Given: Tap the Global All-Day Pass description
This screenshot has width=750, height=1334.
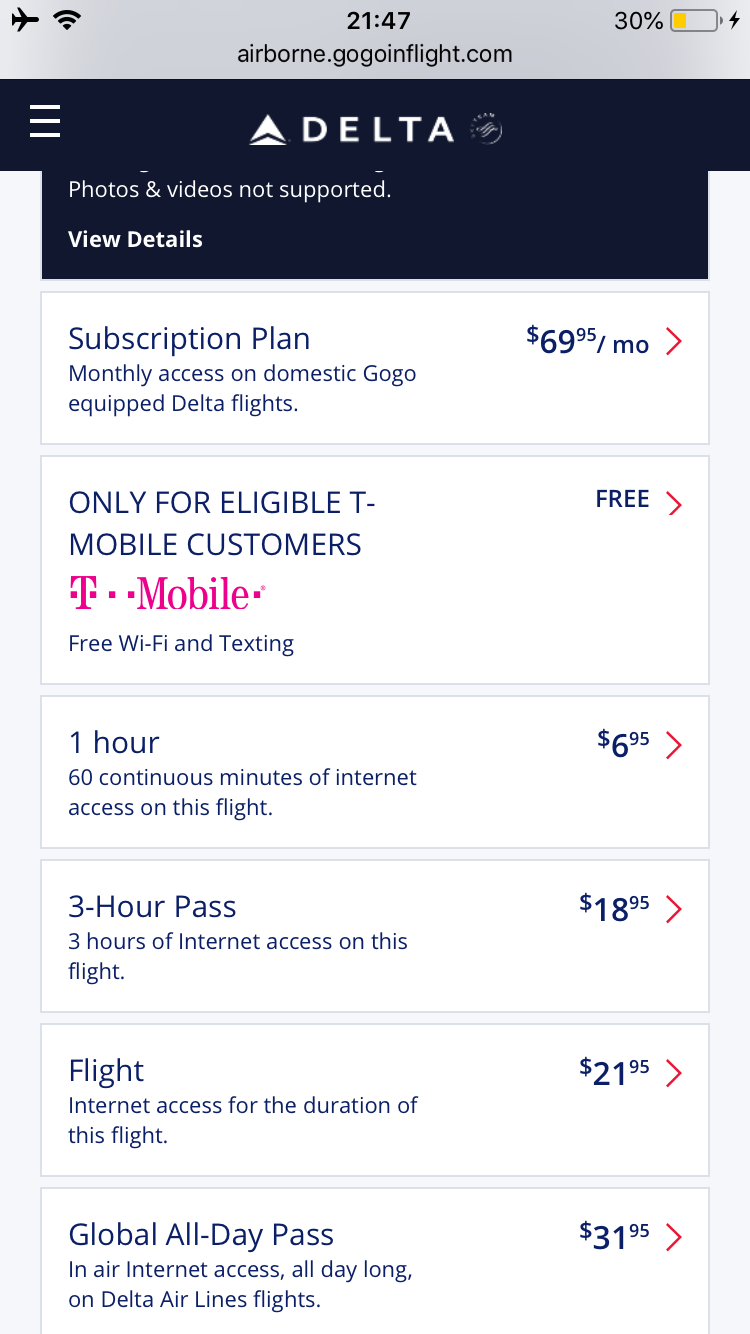Looking at the screenshot, I should coord(240,1285).
